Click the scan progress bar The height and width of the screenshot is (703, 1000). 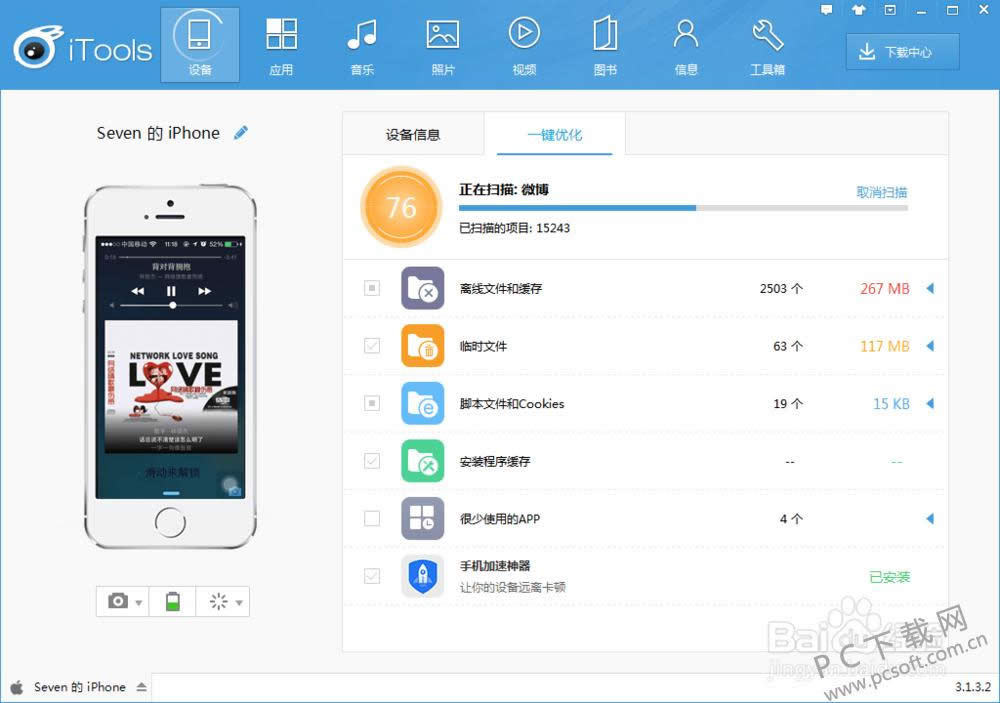click(x=682, y=208)
